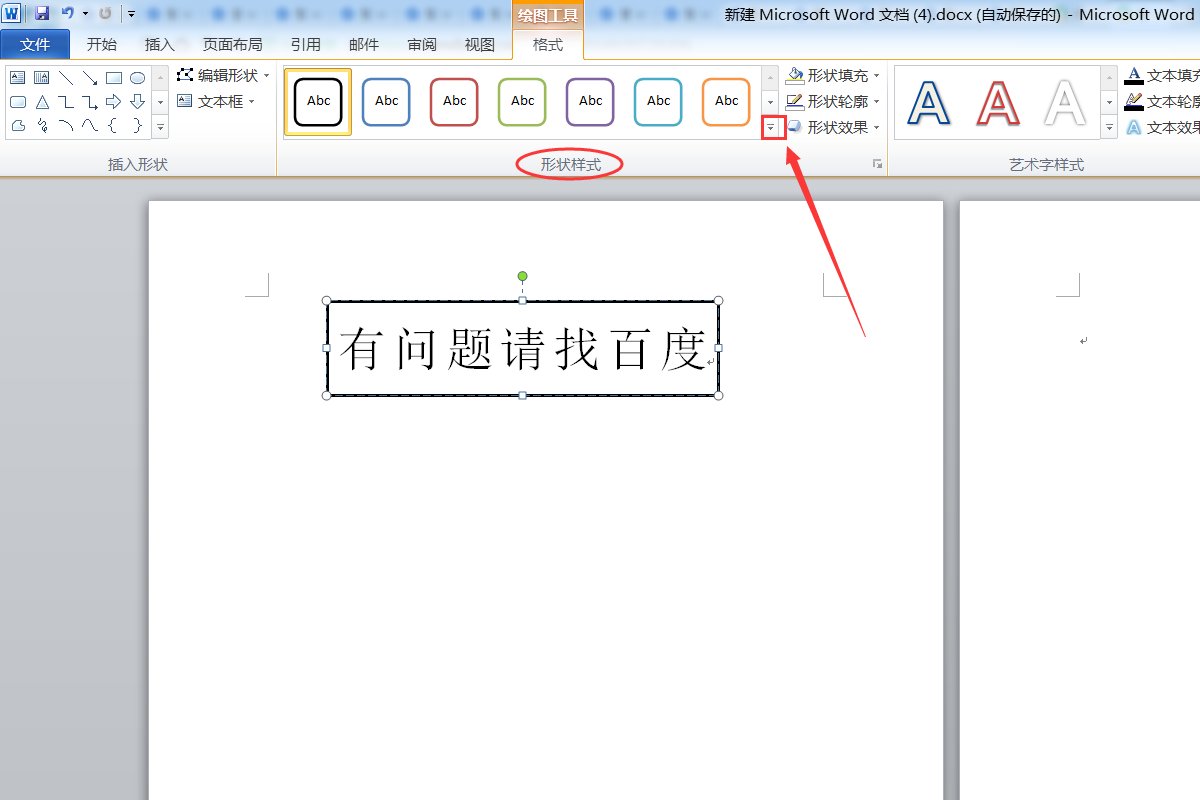Select the elbow connector shape
Viewport: 1200px width, 800px height.
(66, 101)
